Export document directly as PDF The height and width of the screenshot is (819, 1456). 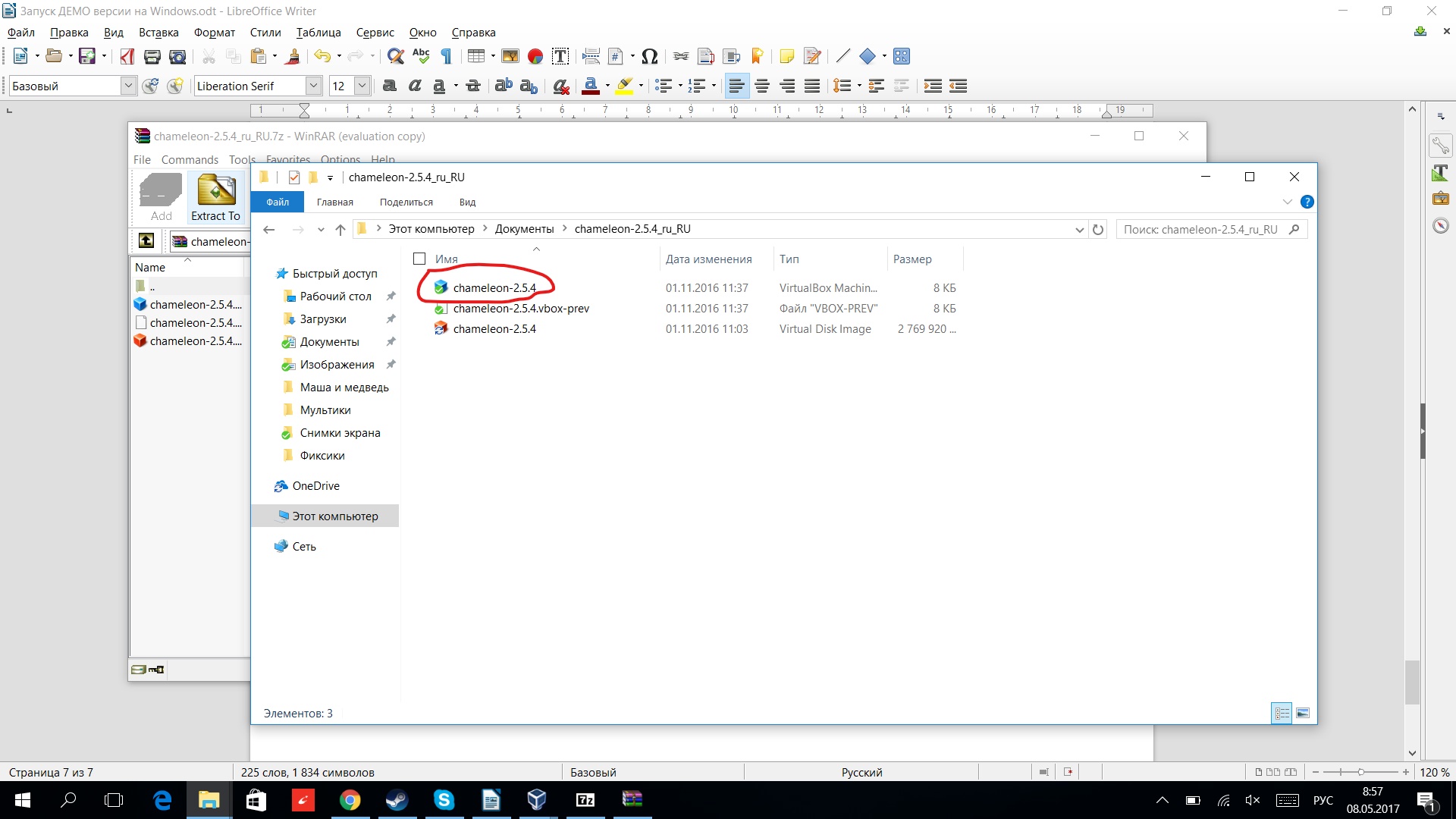pos(127,56)
